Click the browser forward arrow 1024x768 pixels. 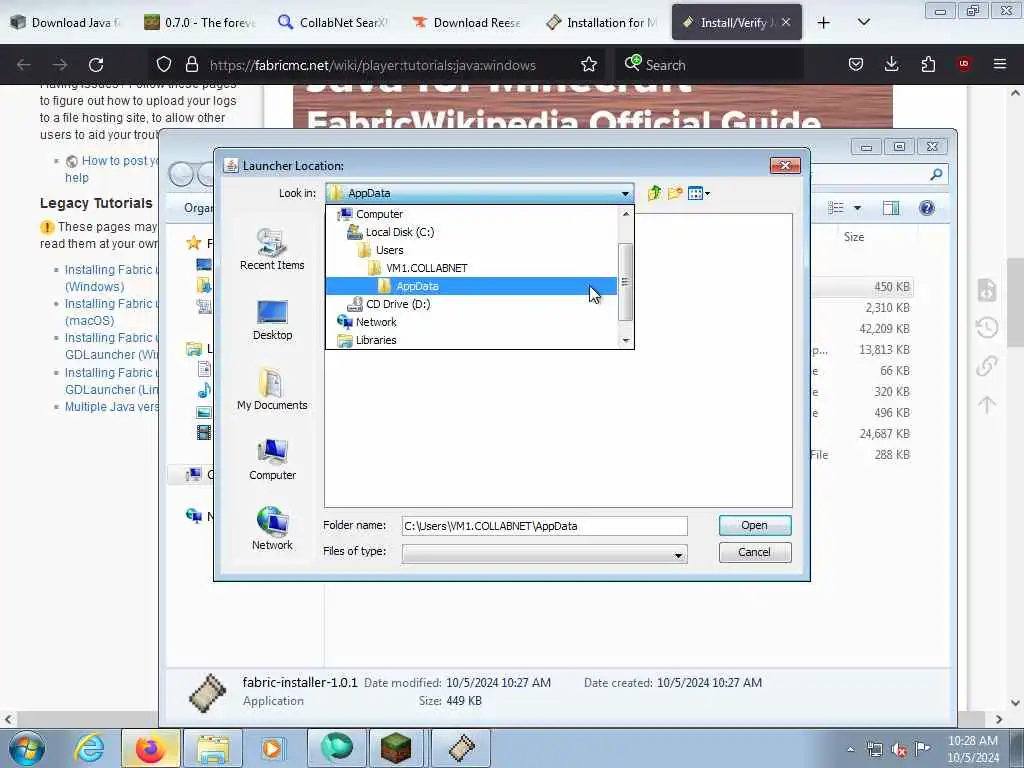click(60, 65)
